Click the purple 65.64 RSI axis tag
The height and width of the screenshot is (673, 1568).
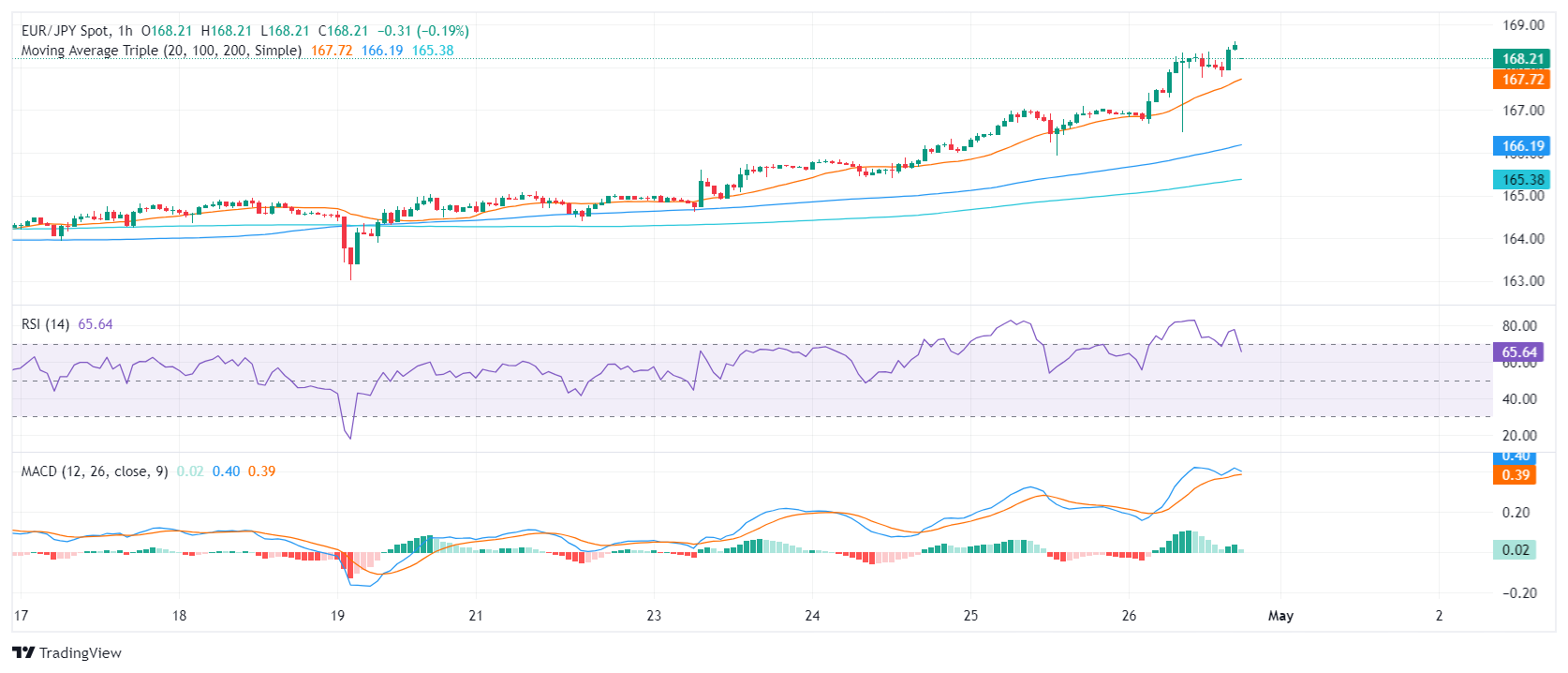(x=1518, y=352)
